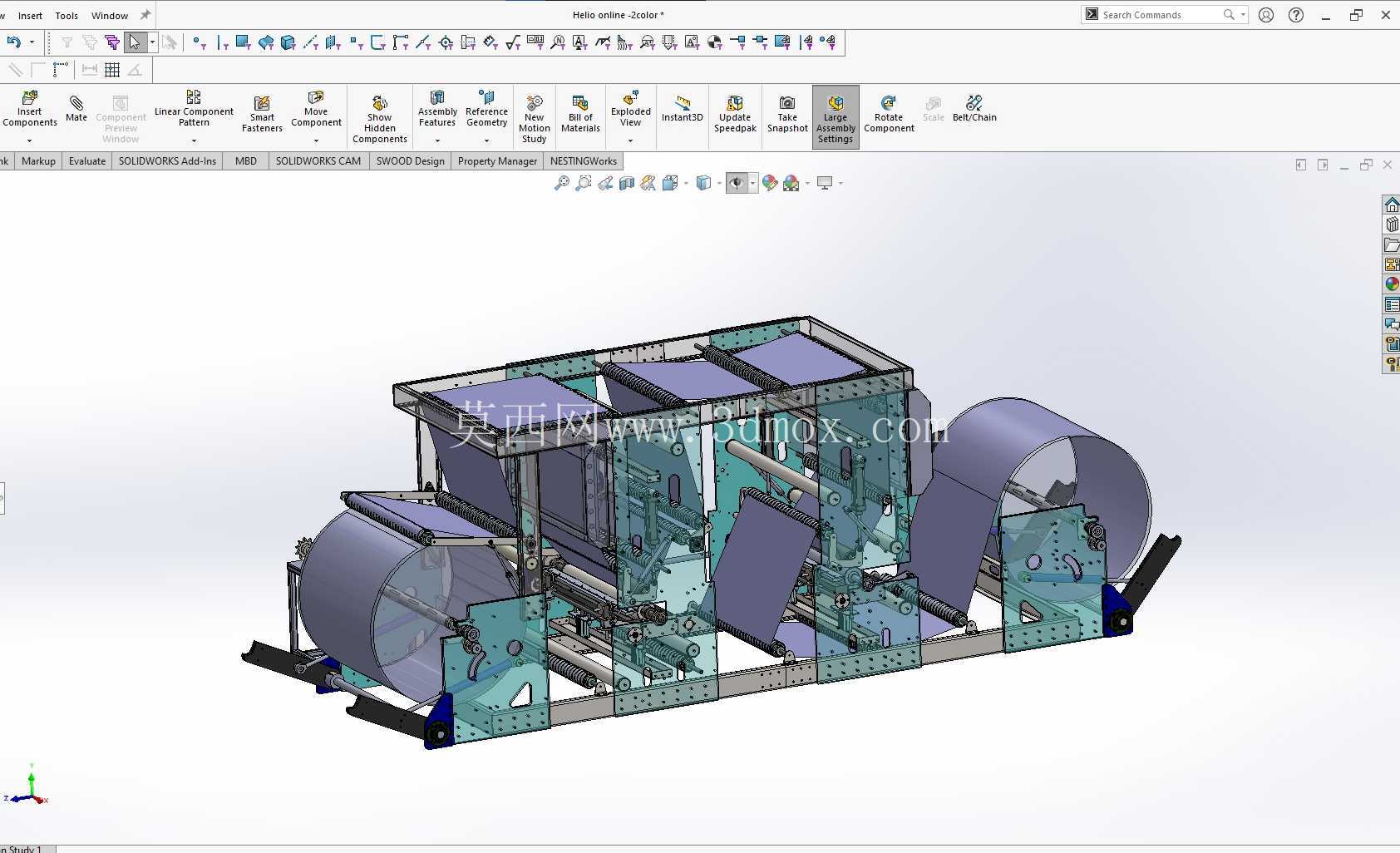Click Take Snapshot tool

coord(787,115)
